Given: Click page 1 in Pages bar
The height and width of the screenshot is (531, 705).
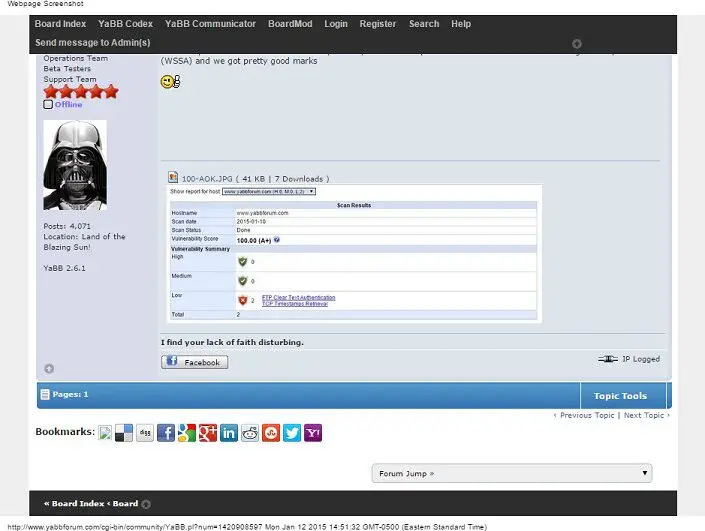Looking at the screenshot, I should (86, 394).
